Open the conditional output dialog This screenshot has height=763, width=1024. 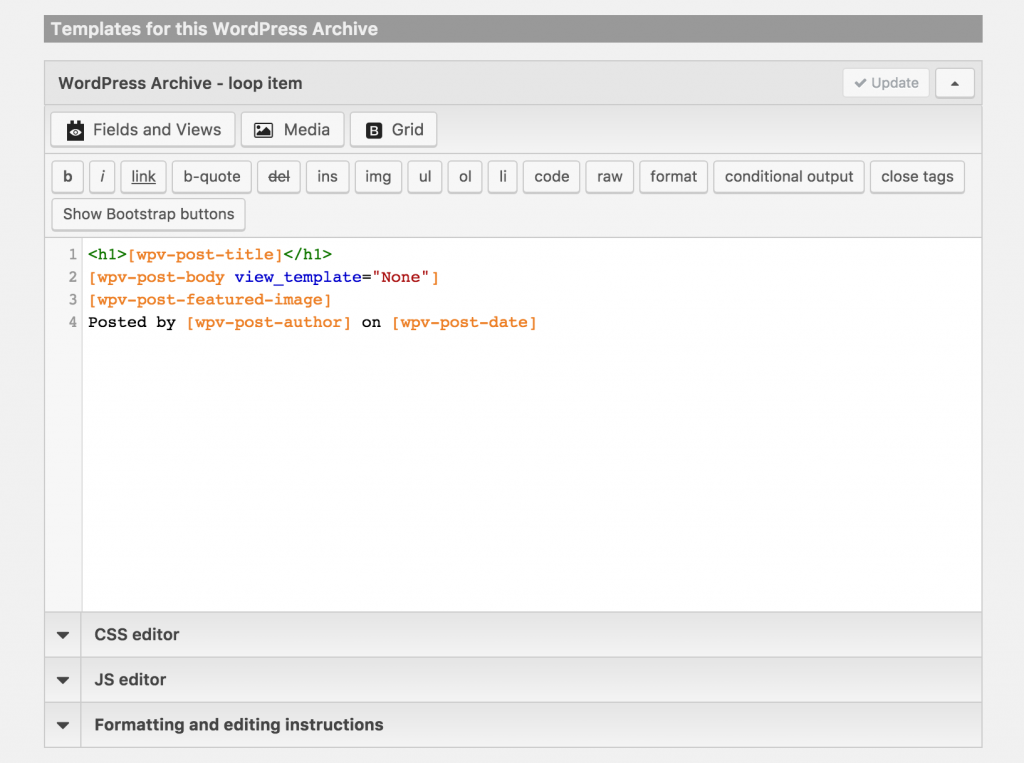click(x=789, y=176)
